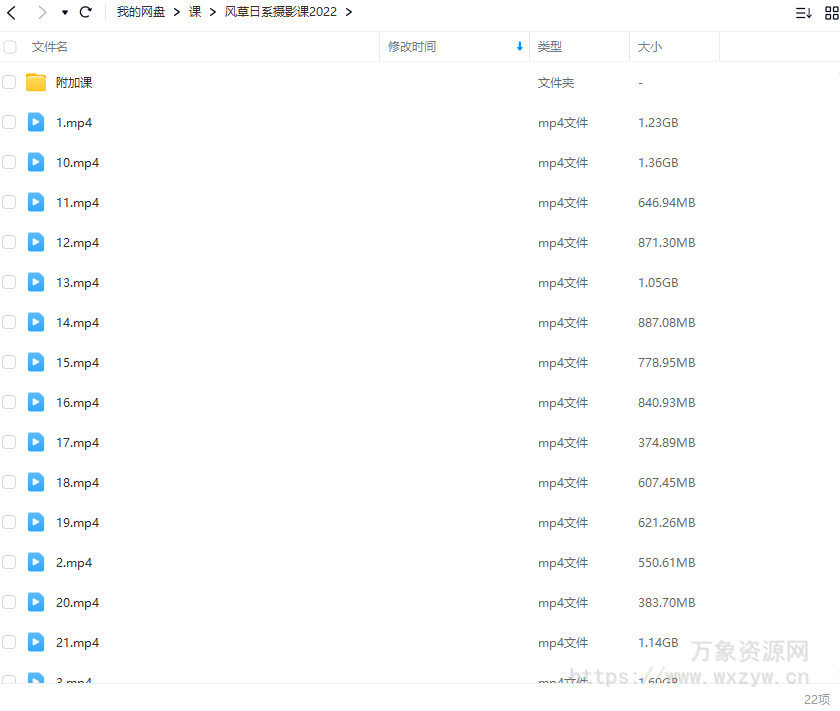Navigate to the 课 breadcrumb entry

click(196, 12)
